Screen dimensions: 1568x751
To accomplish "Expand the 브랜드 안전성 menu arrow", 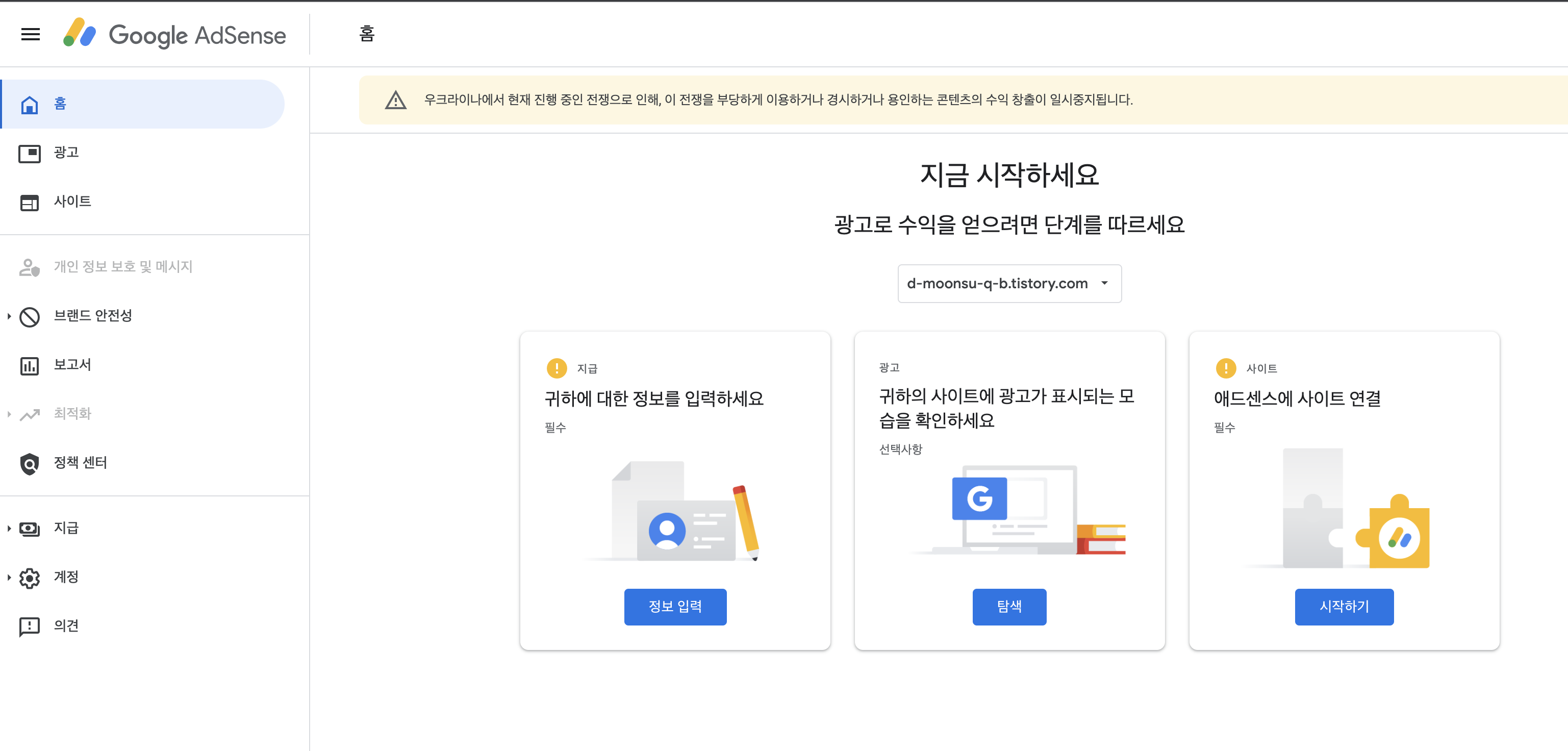I will (9, 316).
